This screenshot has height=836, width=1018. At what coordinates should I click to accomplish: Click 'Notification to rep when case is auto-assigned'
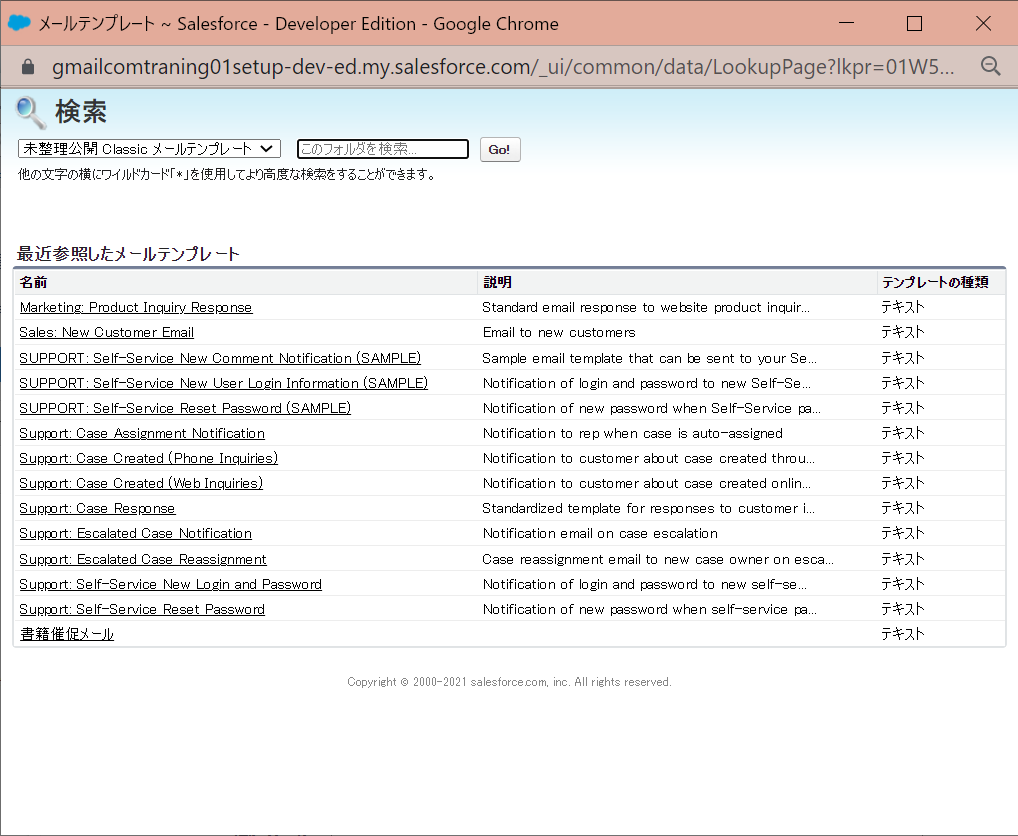click(x=632, y=433)
